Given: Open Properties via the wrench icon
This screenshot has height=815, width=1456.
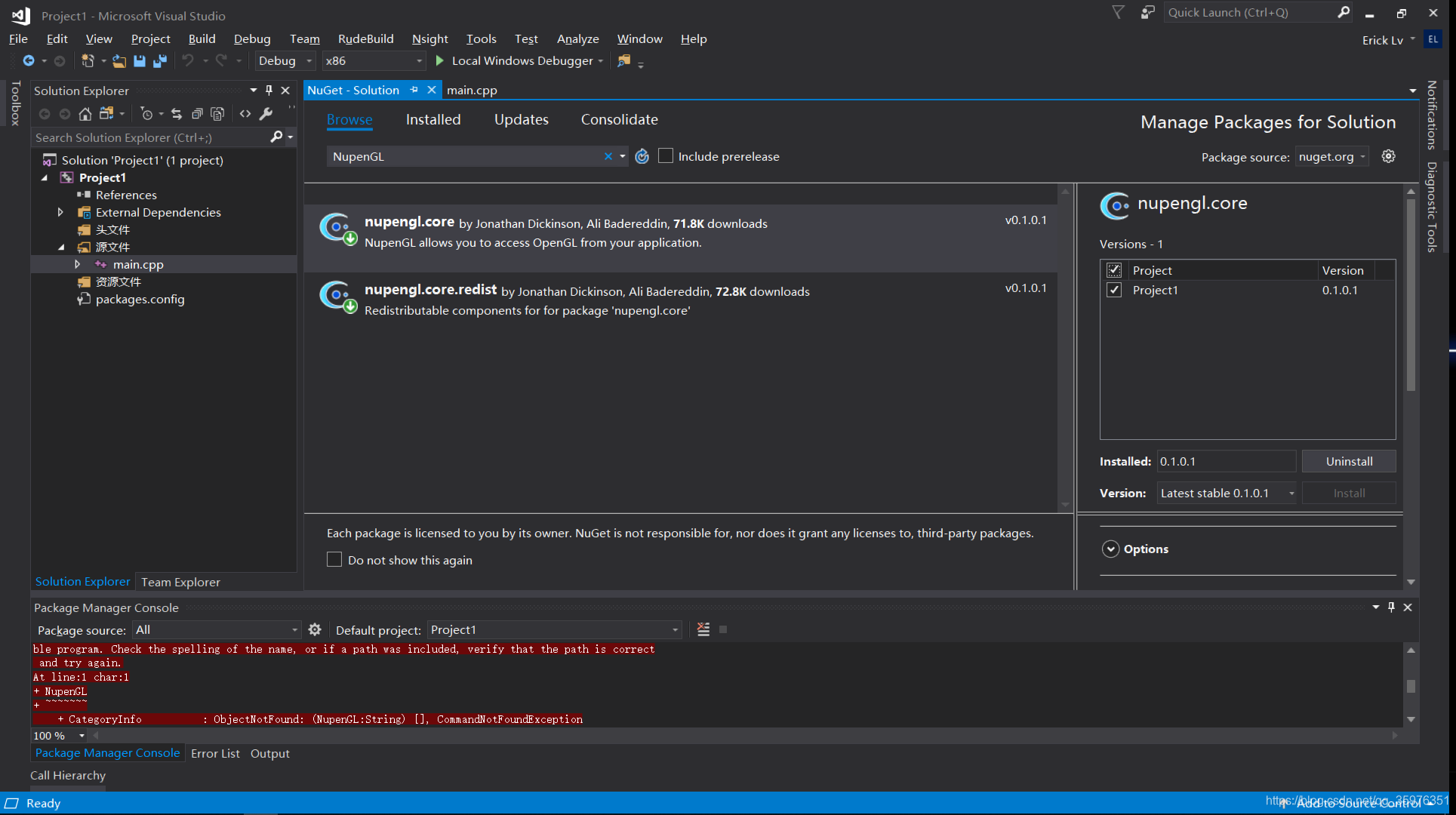Looking at the screenshot, I should [266, 114].
